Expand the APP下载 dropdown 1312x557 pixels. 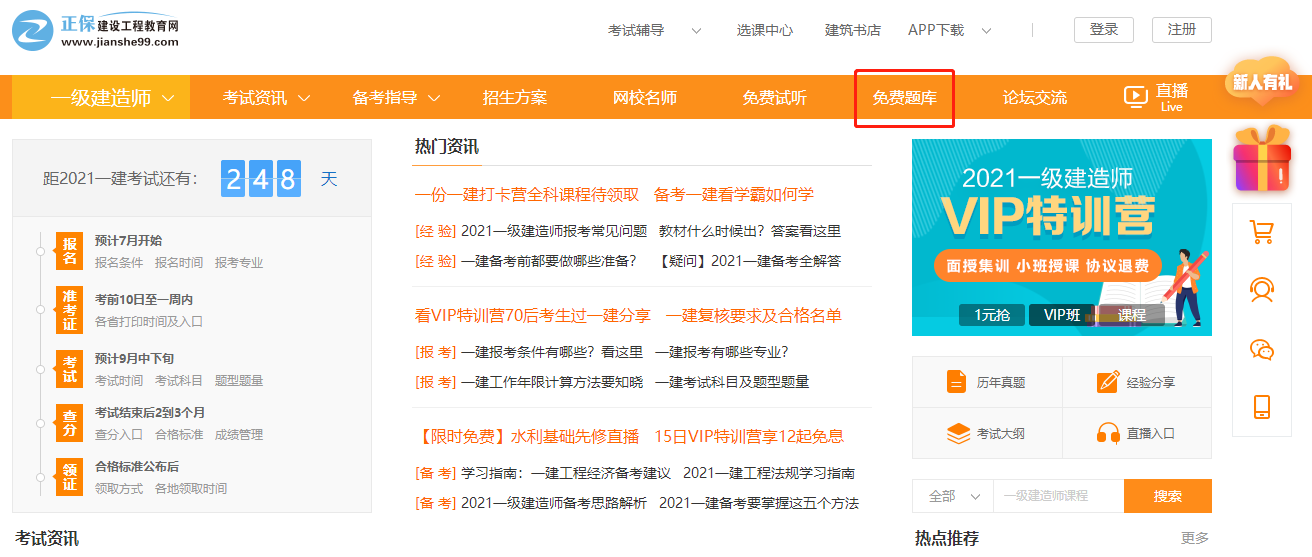[986, 30]
